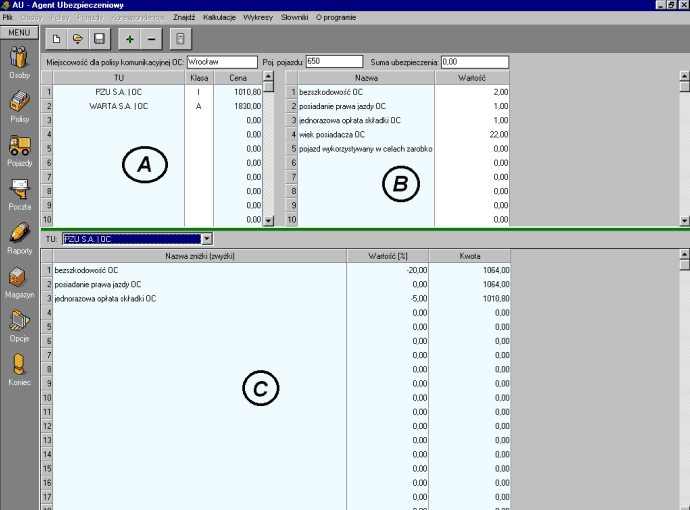Select the PZU S.A. | OC row
Image resolution: width=690 pixels, height=510 pixels.
click(x=119, y=92)
